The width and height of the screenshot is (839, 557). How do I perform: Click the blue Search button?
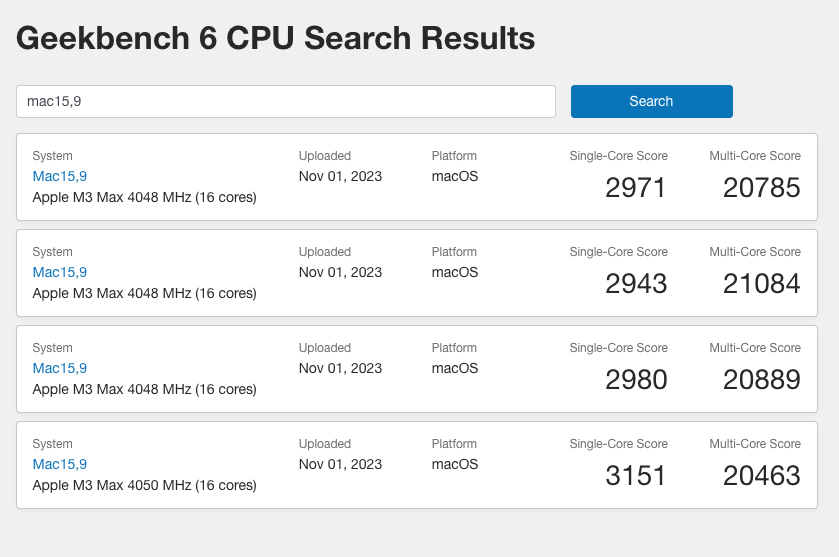(651, 101)
